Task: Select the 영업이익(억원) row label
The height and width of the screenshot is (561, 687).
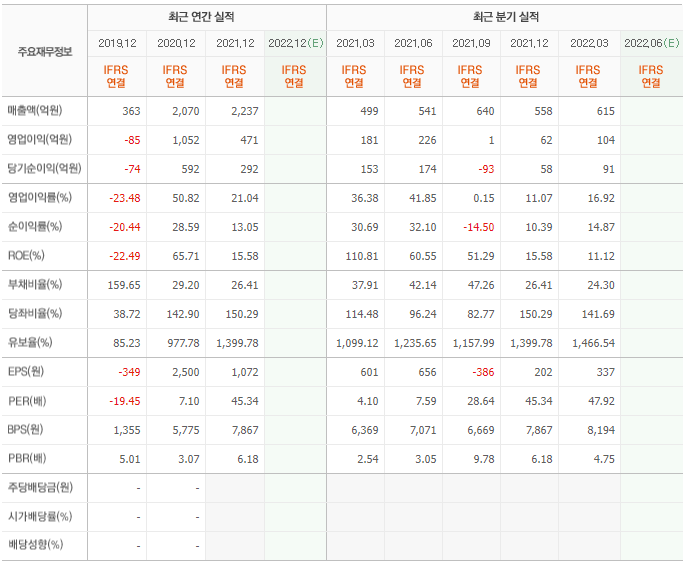Action: [x=39, y=139]
